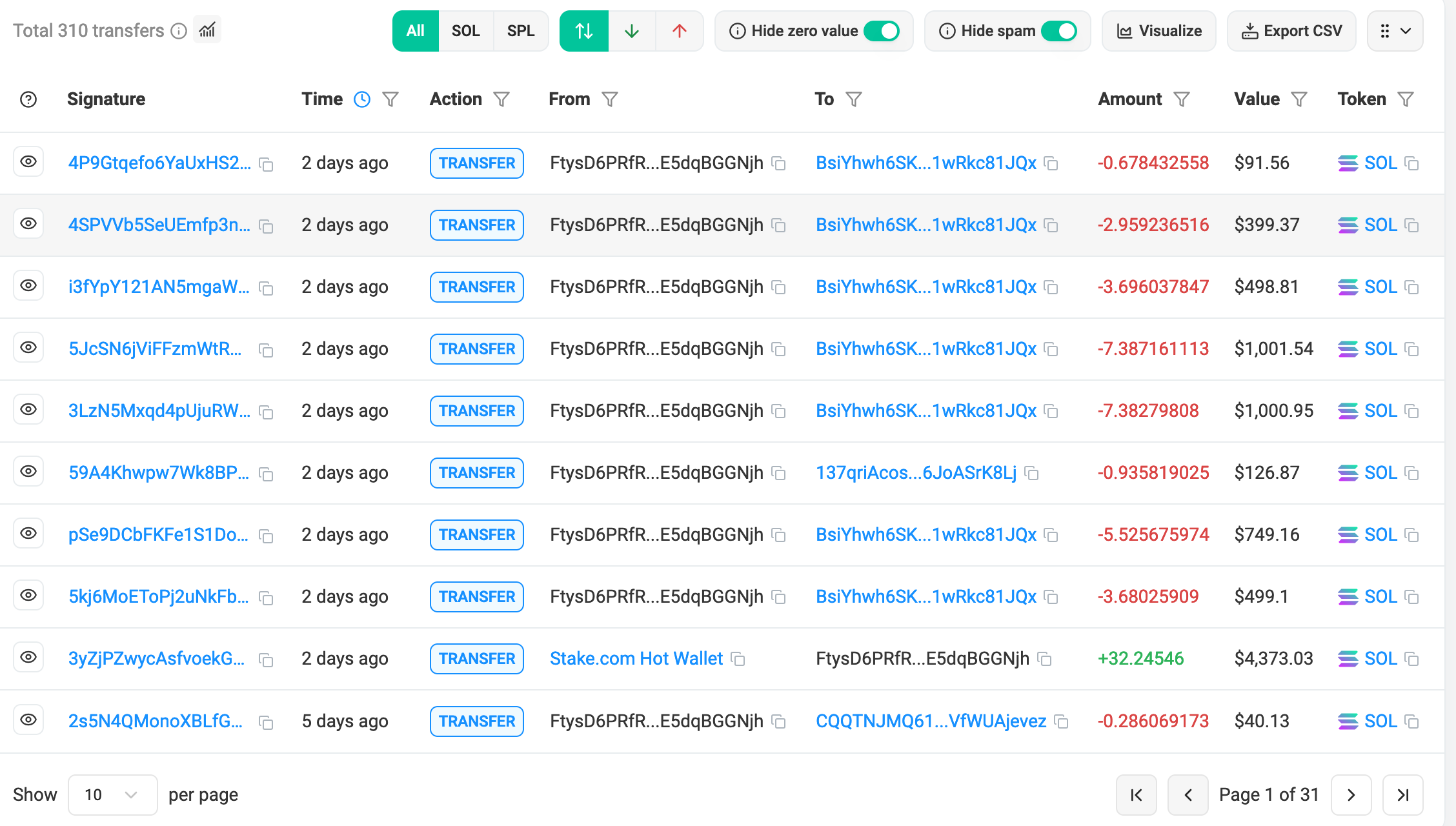Viewport: 1456px width, 826px height.
Task: Click Export CSV button
Action: (1291, 31)
